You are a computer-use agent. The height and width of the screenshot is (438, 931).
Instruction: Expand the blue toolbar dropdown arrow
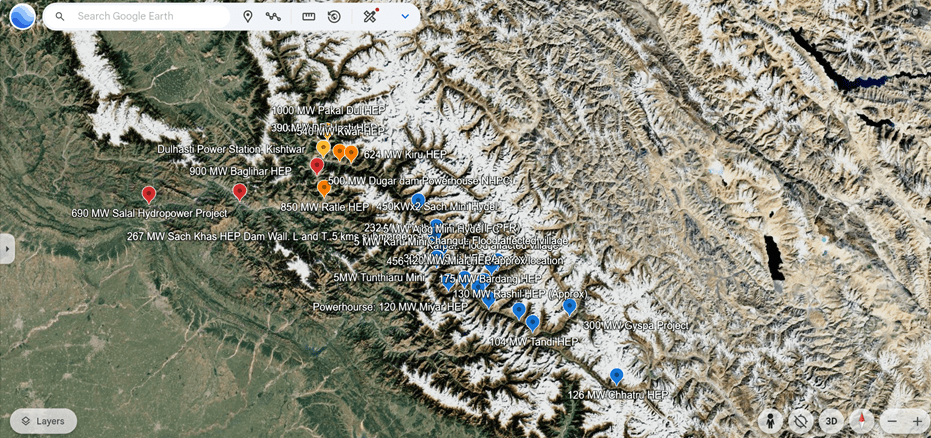pyautogui.click(x=405, y=17)
